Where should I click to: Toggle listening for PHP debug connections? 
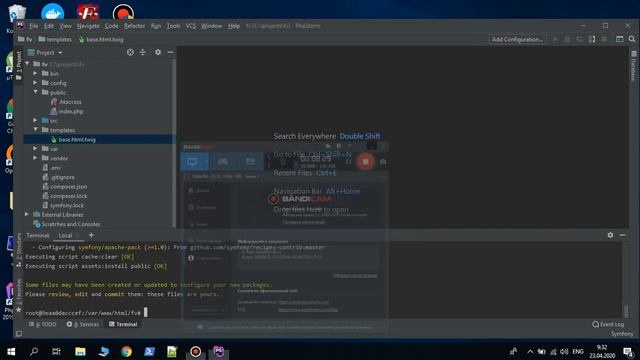[592, 39]
